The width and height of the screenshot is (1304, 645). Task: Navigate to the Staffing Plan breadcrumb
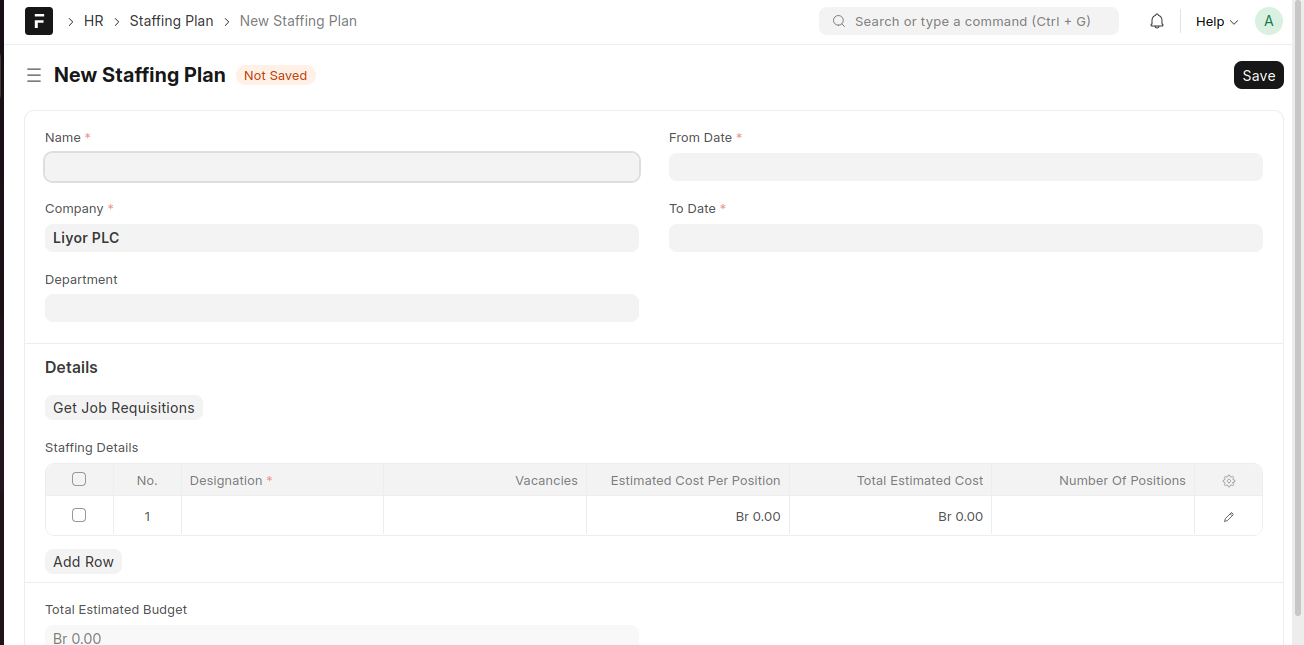tap(171, 21)
